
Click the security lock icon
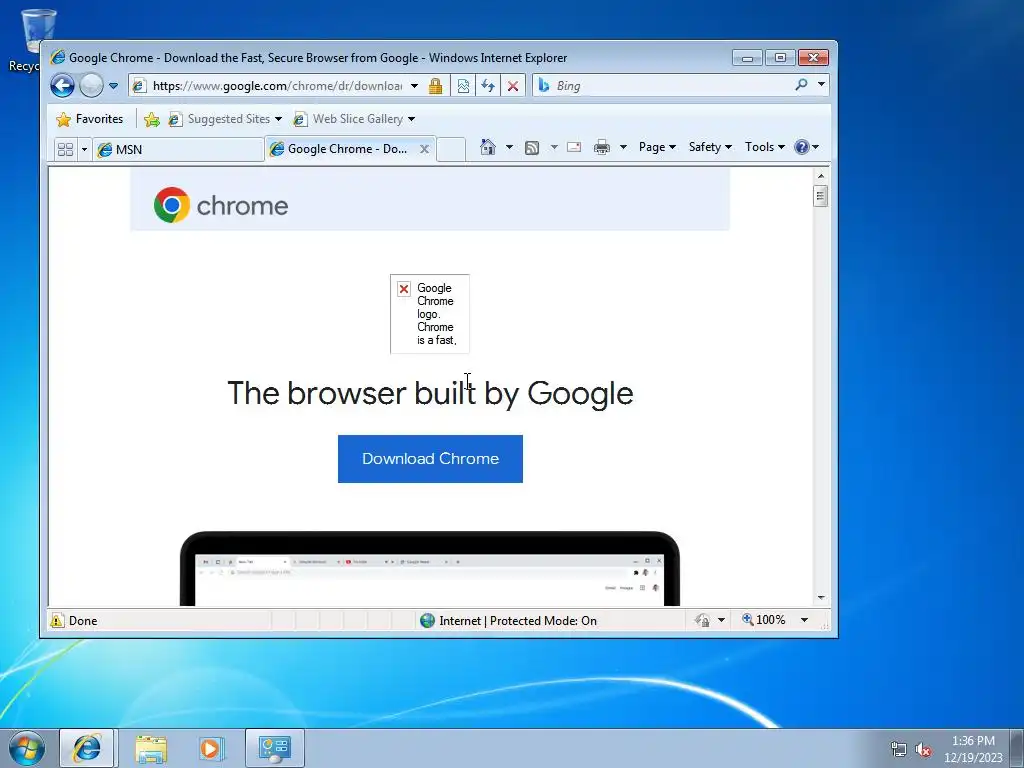[x=436, y=86]
